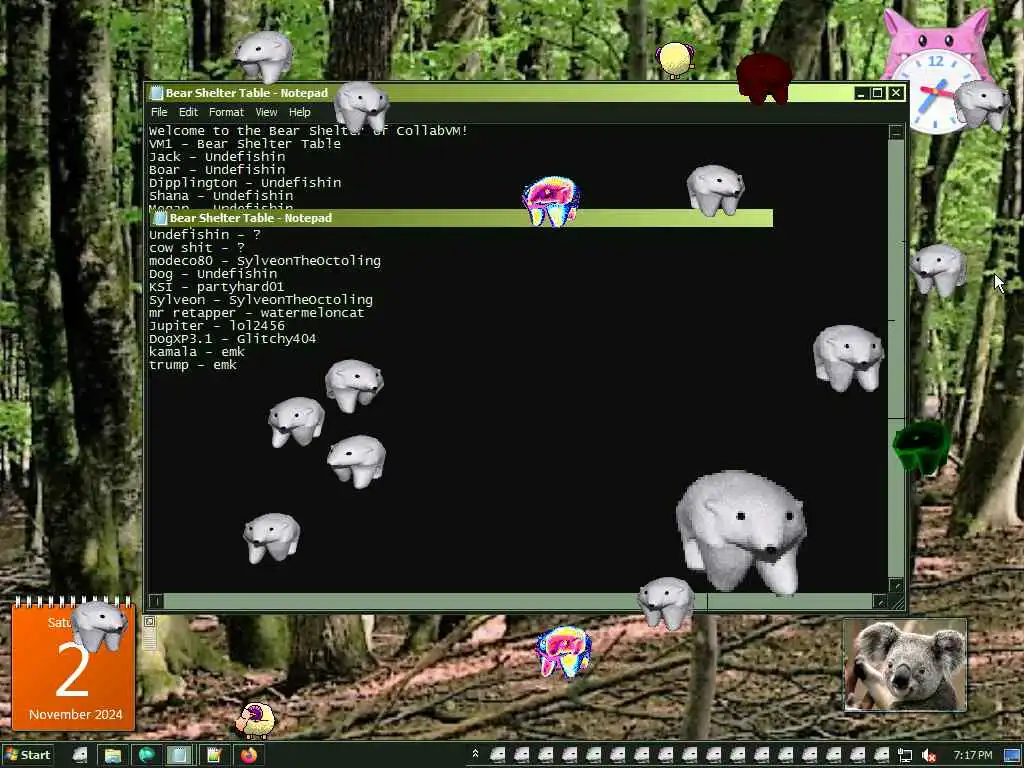Click the 'kamala - emk' line
1024x768 pixels.
point(197,352)
